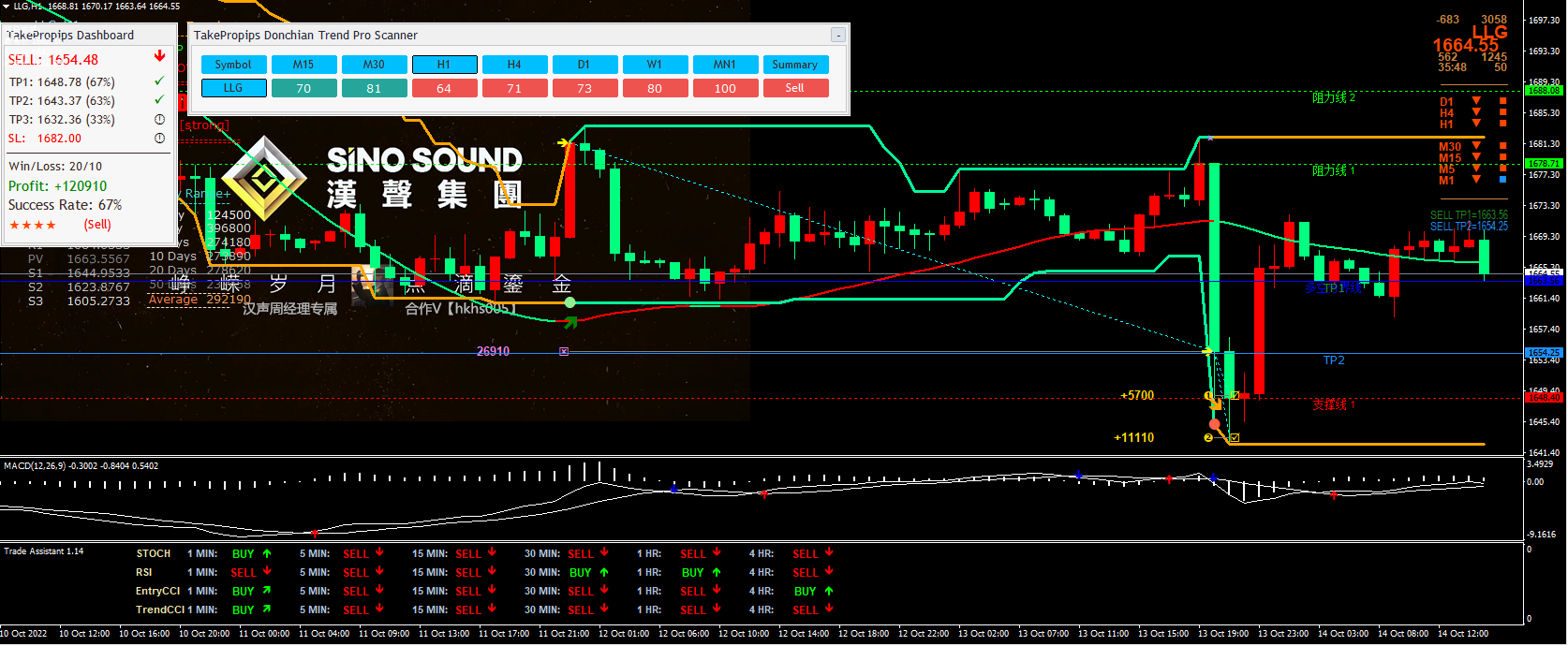Click the Summary header button in scanner

pyautogui.click(x=795, y=65)
